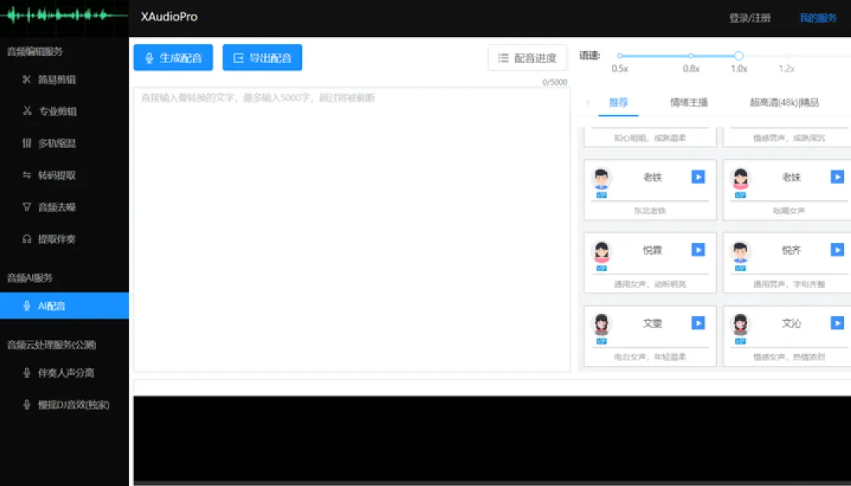Open 提取伴奏 accompaniment extraction

(x=56, y=239)
